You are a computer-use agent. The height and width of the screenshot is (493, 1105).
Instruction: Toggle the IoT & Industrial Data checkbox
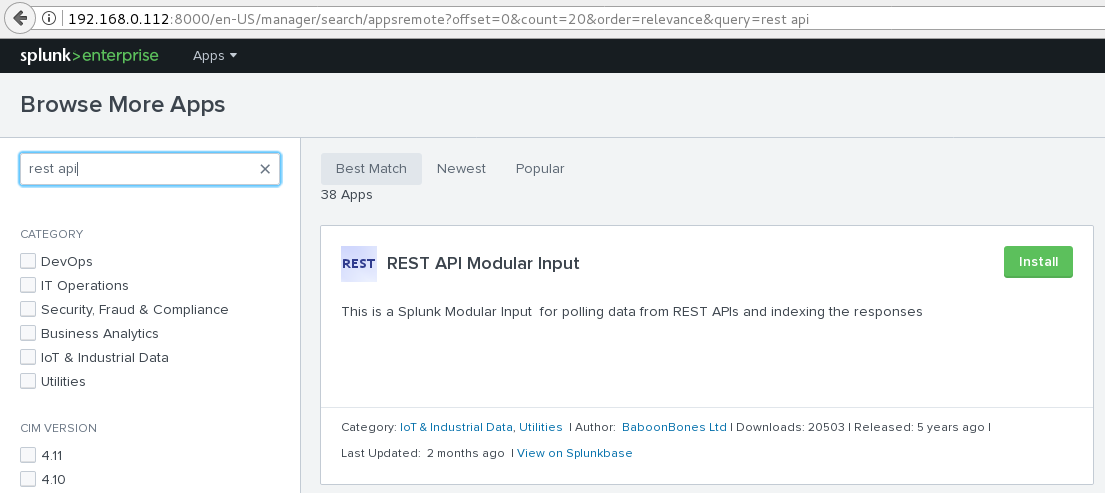click(x=28, y=357)
